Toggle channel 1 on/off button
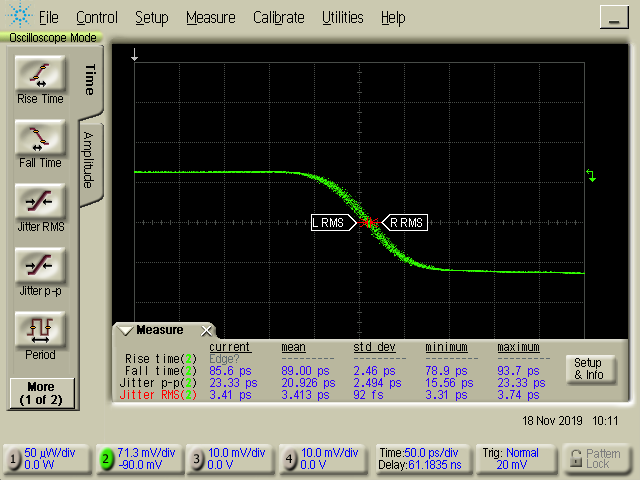This screenshot has width=640, height=480. (x=14, y=459)
